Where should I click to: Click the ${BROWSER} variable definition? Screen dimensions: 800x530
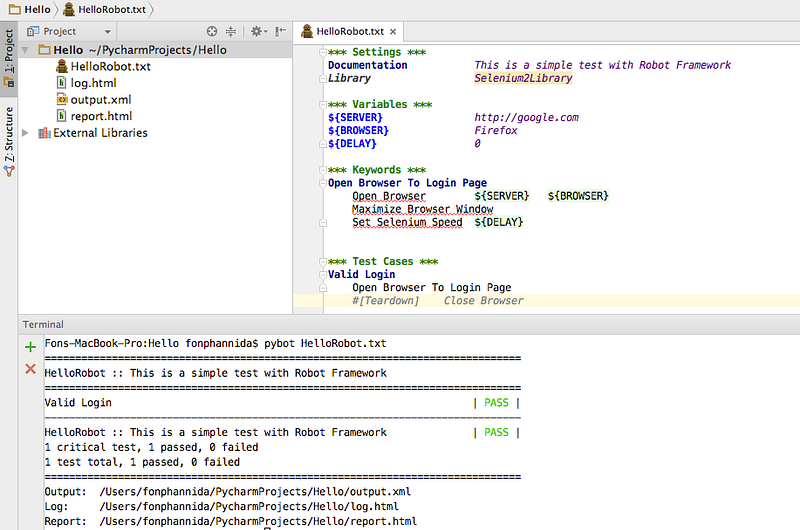pyautogui.click(x=358, y=131)
